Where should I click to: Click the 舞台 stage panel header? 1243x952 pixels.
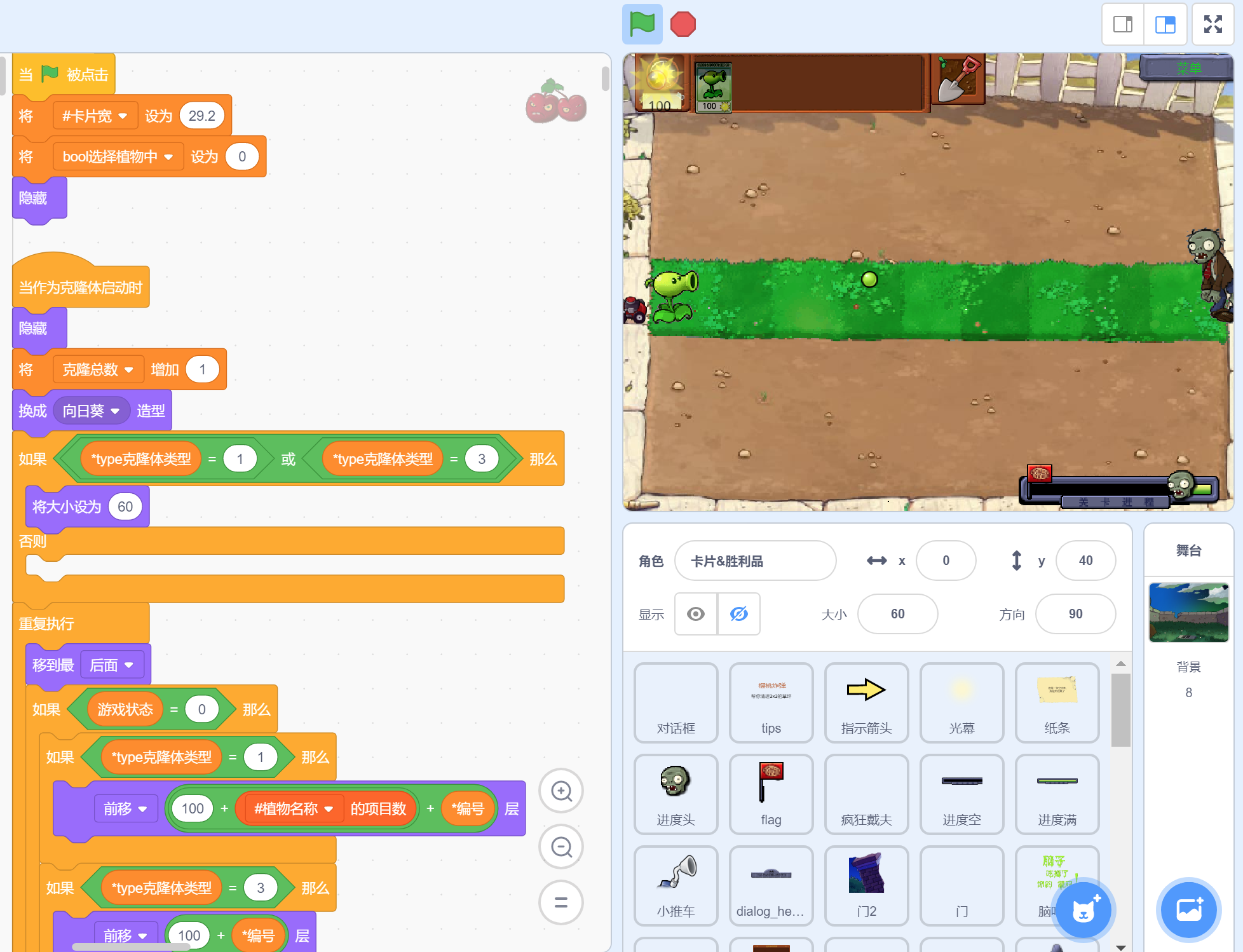pos(1188,550)
